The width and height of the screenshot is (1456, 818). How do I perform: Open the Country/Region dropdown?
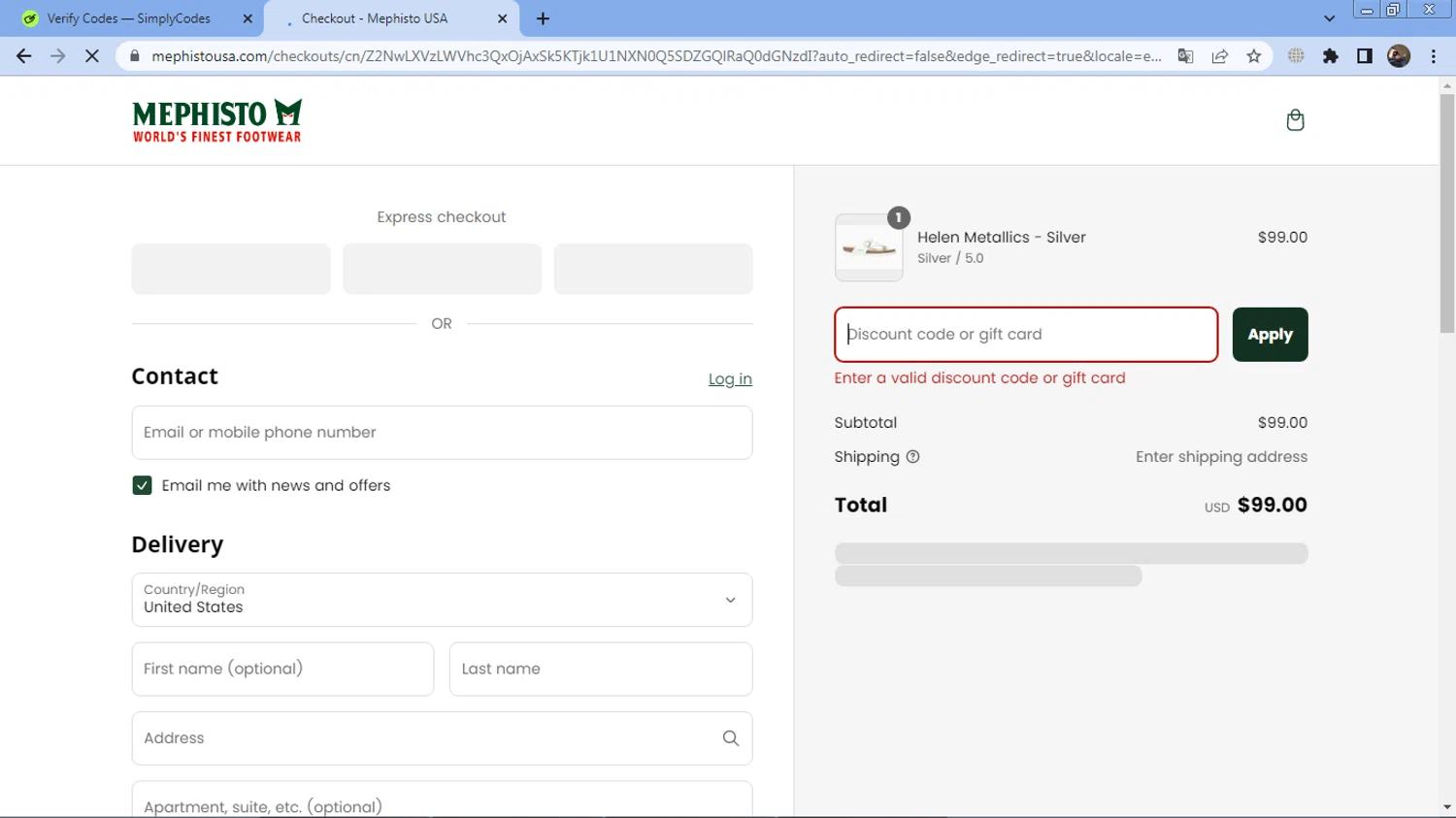(442, 600)
